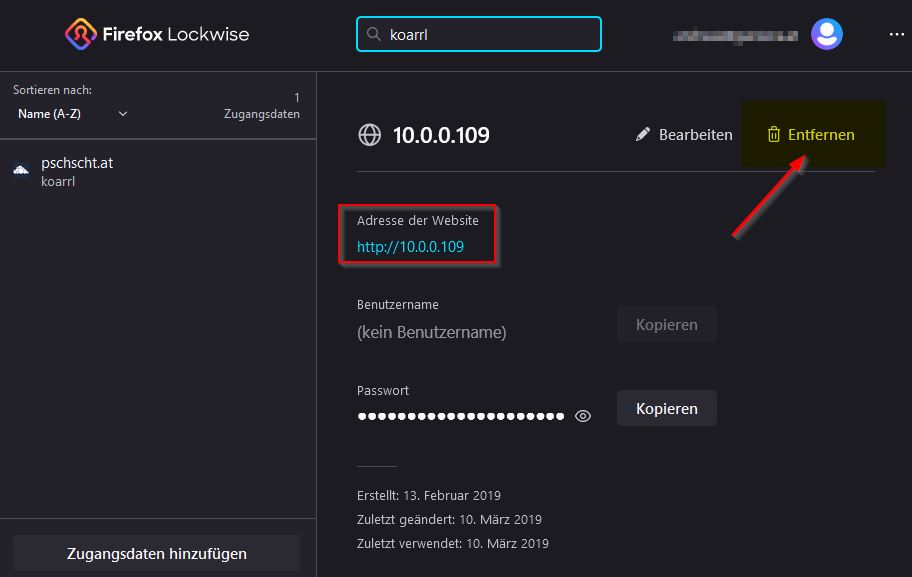Click the search magnifier icon
Viewport: 912px width, 577px height.
pos(374,34)
